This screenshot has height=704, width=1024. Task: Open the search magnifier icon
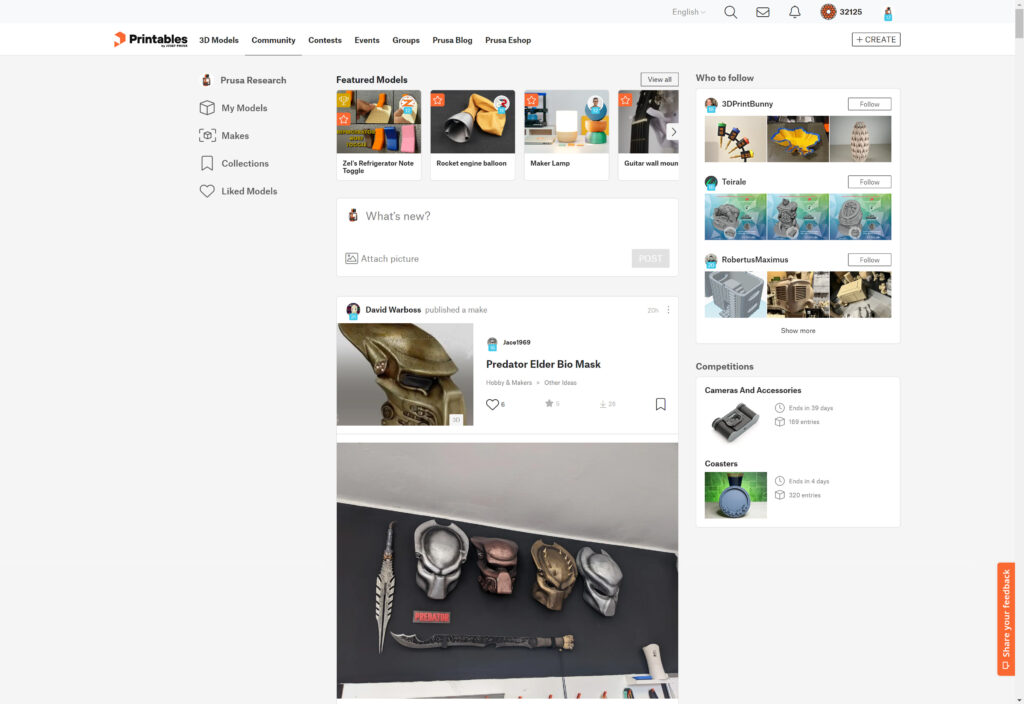pyautogui.click(x=730, y=12)
